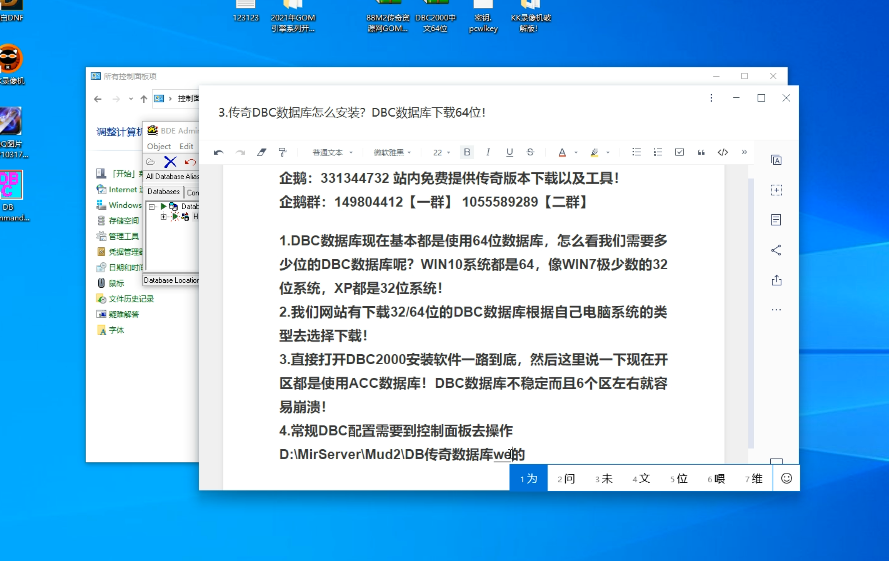Image resolution: width=889 pixels, height=561 pixels.
Task: Toggle strikethrough formatting
Action: click(x=530, y=152)
